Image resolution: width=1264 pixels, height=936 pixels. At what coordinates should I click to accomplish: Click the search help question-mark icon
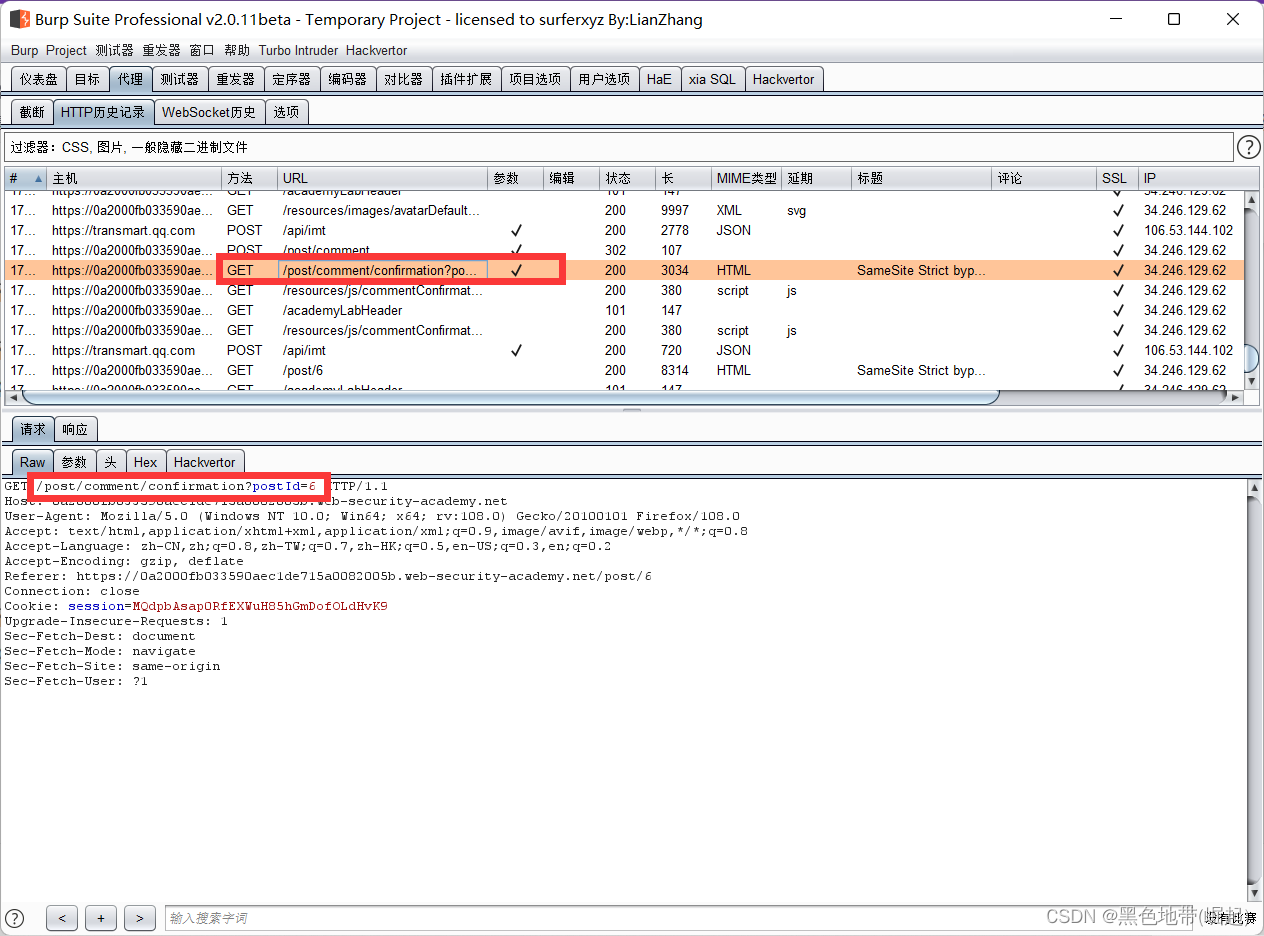[x=15, y=917]
